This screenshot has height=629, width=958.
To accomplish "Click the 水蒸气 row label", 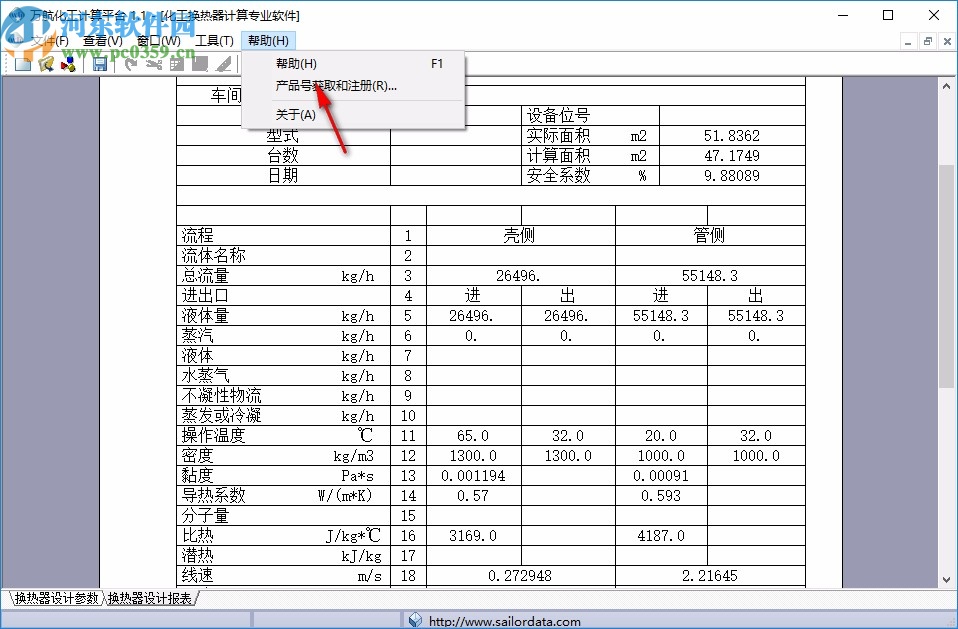I will click(x=205, y=376).
